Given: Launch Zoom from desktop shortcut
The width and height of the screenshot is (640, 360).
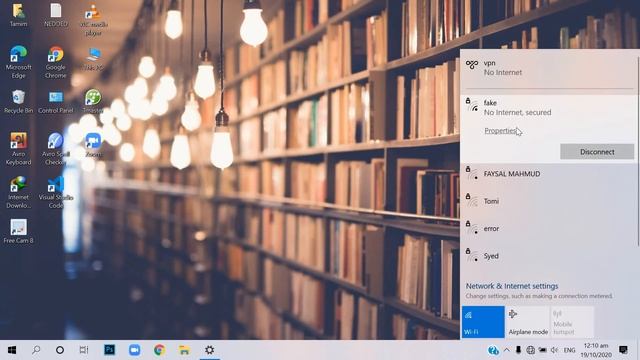Looking at the screenshot, I should (x=93, y=145).
